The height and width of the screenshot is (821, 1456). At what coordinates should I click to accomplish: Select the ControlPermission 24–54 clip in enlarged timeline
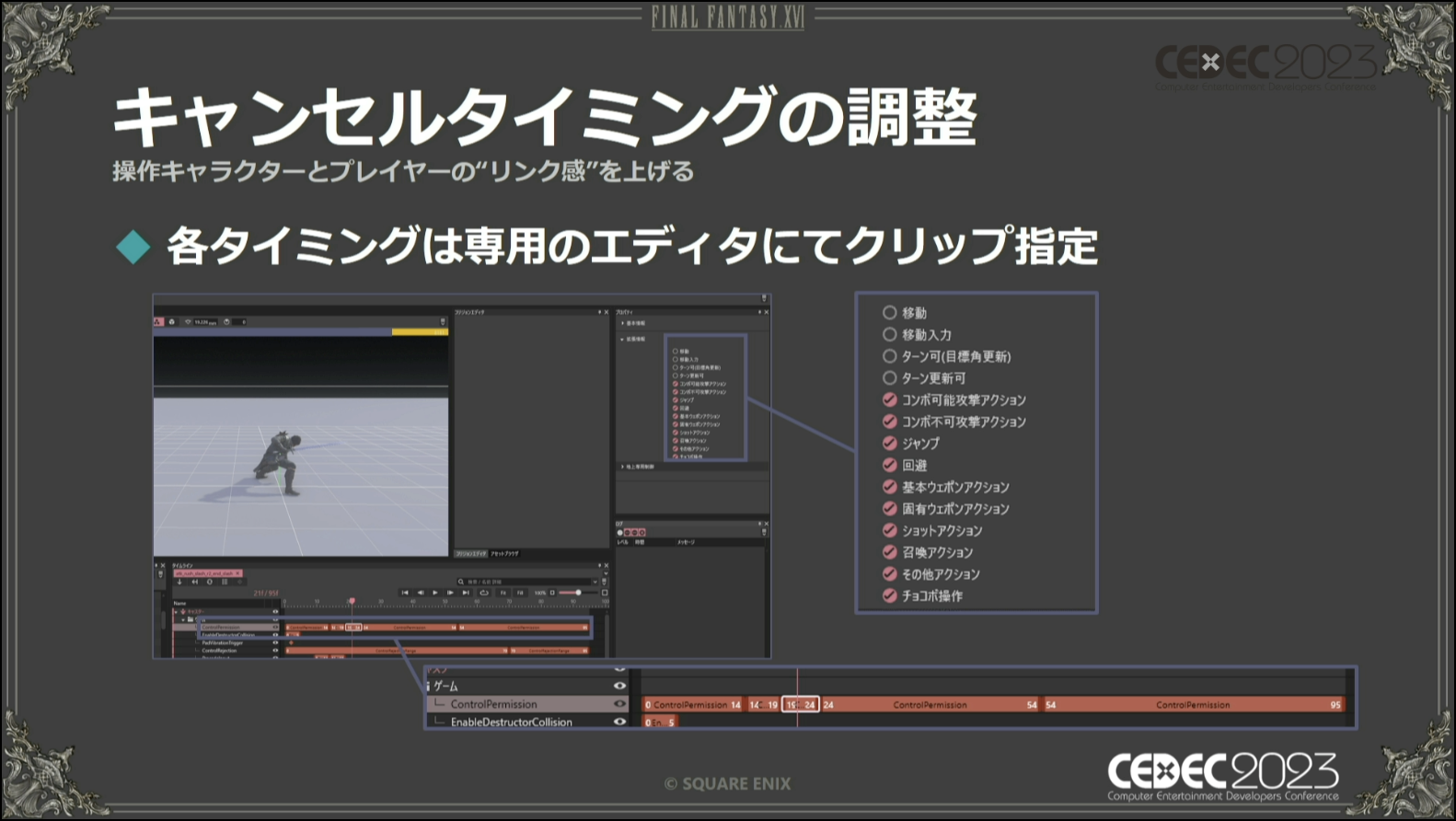click(930, 705)
